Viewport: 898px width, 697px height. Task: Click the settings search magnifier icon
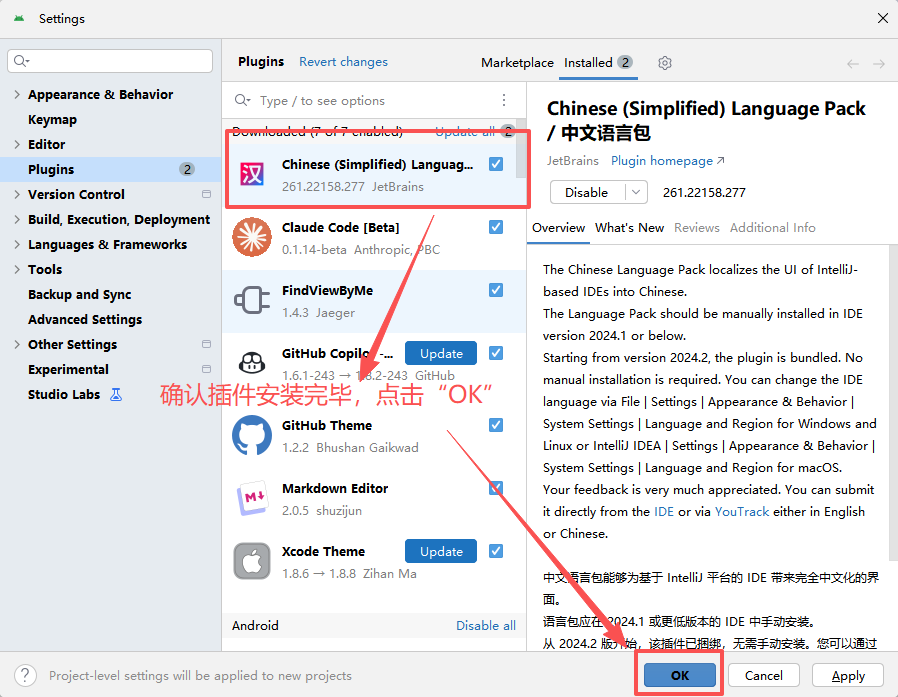pyautogui.click(x=21, y=61)
